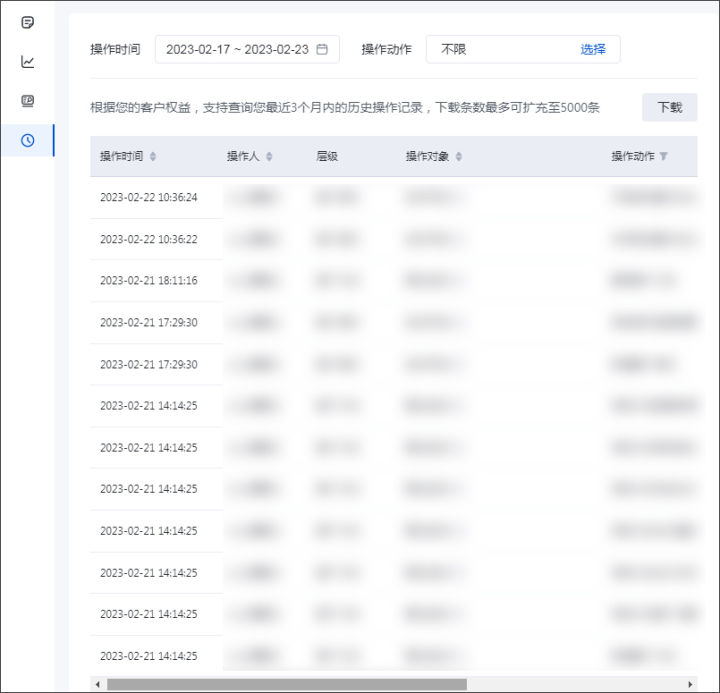
Task: Select the row timestamp 2023-02-22 10:36:22
Action: point(149,239)
